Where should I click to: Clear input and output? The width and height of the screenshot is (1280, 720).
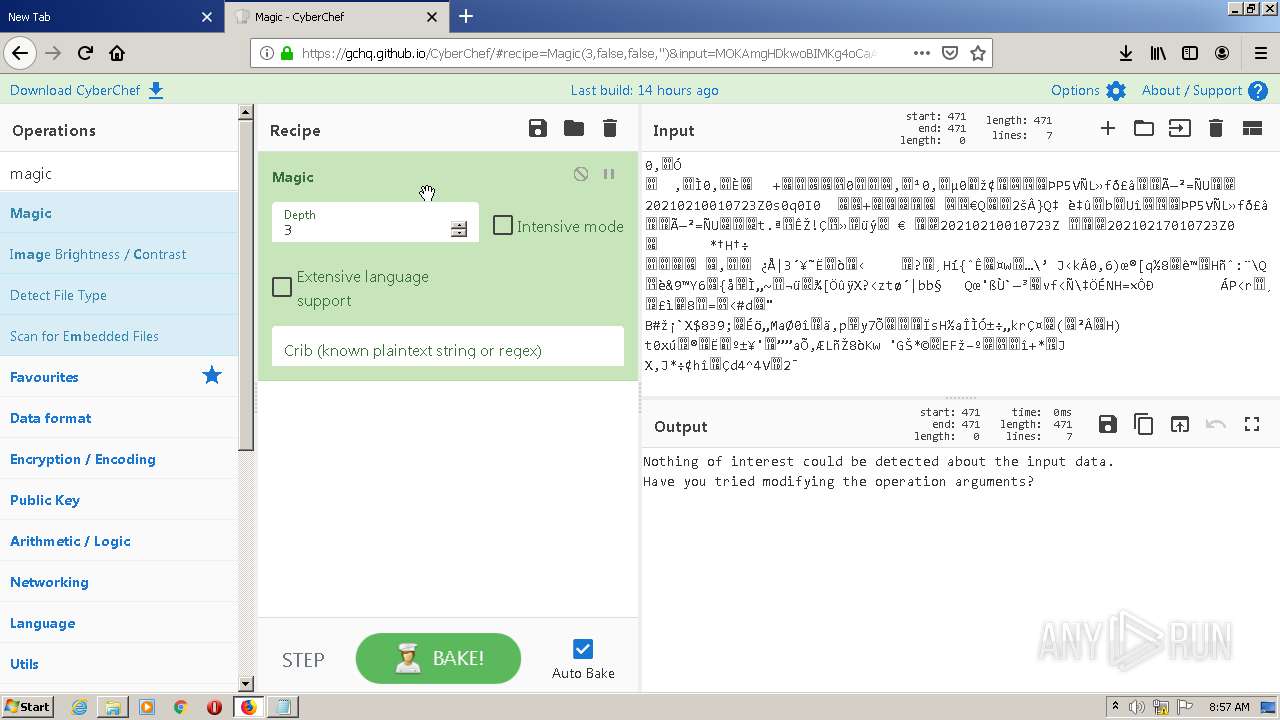(x=1216, y=128)
